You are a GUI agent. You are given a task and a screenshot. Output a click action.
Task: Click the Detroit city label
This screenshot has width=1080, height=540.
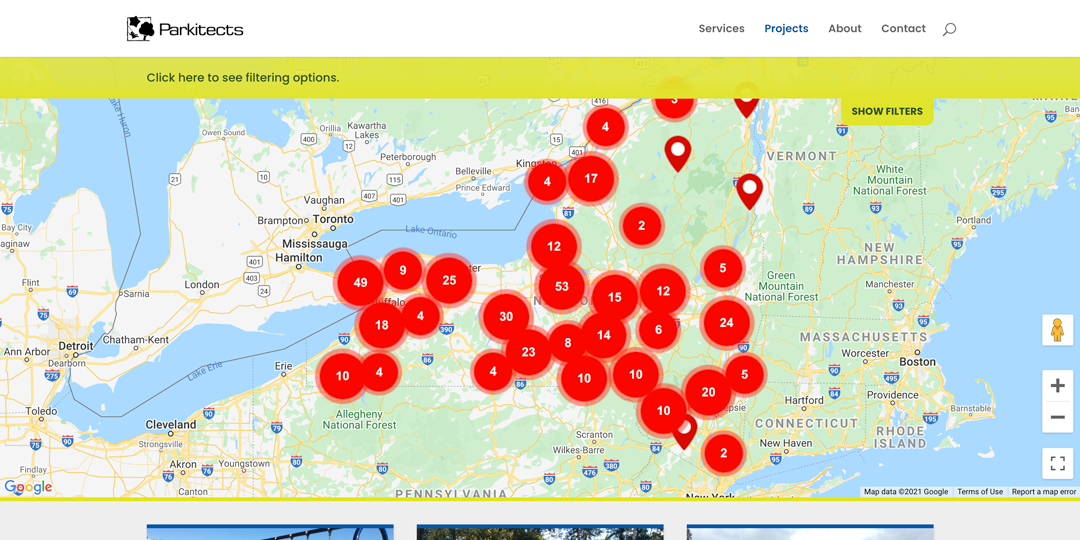coord(75,345)
